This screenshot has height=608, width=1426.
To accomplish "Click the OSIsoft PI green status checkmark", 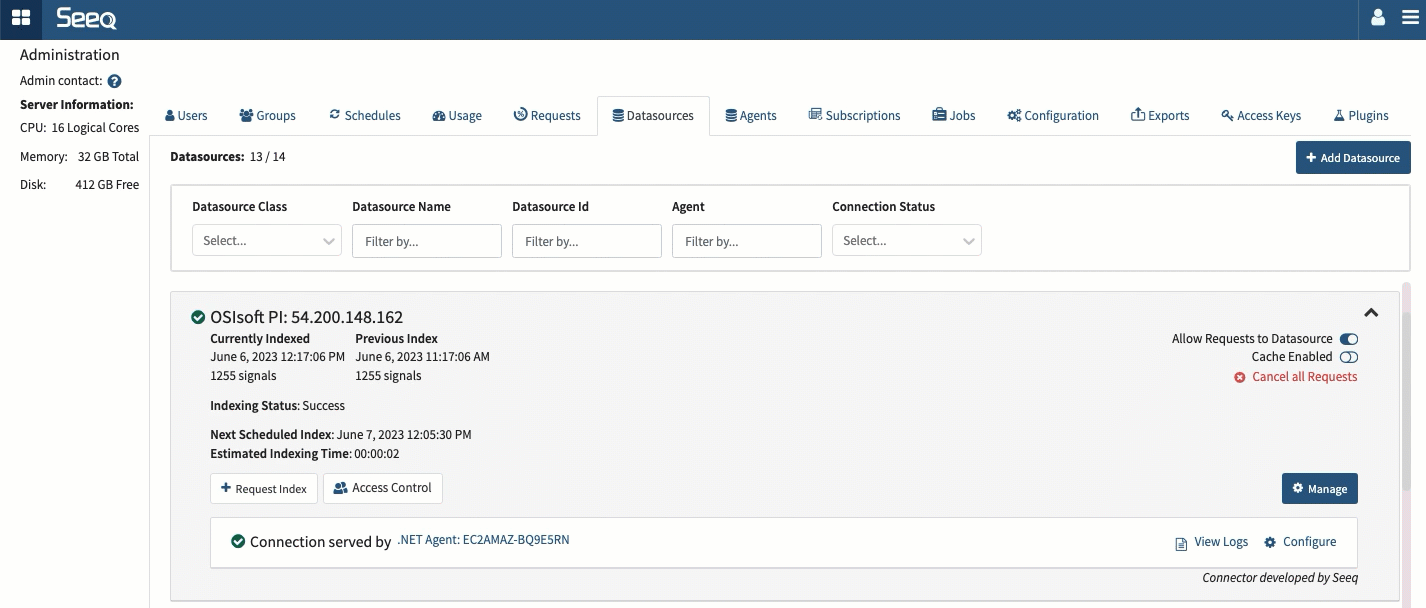I will [x=198, y=318].
